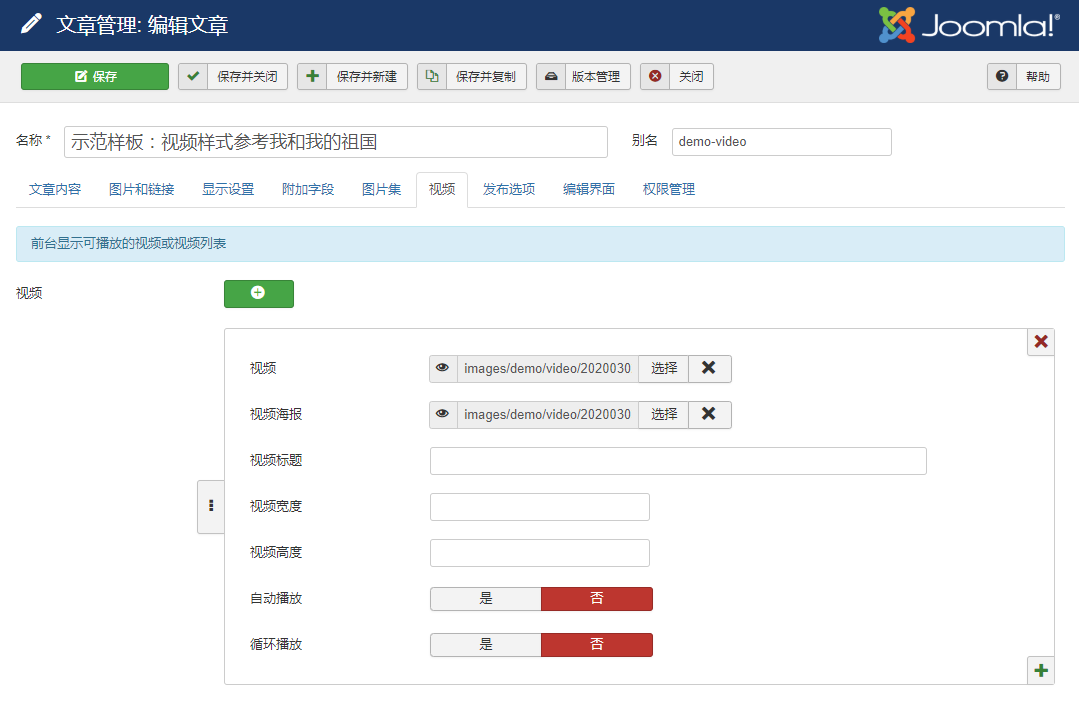Click the green 保存 button
Image resolution: width=1079 pixels, height=705 pixels.
(95, 77)
